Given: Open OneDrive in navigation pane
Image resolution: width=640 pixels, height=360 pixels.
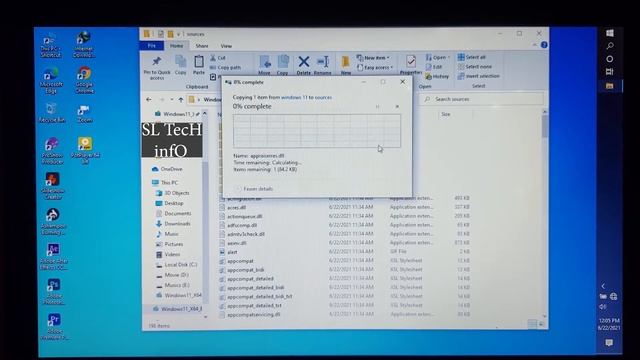Looking at the screenshot, I should click(167, 169).
